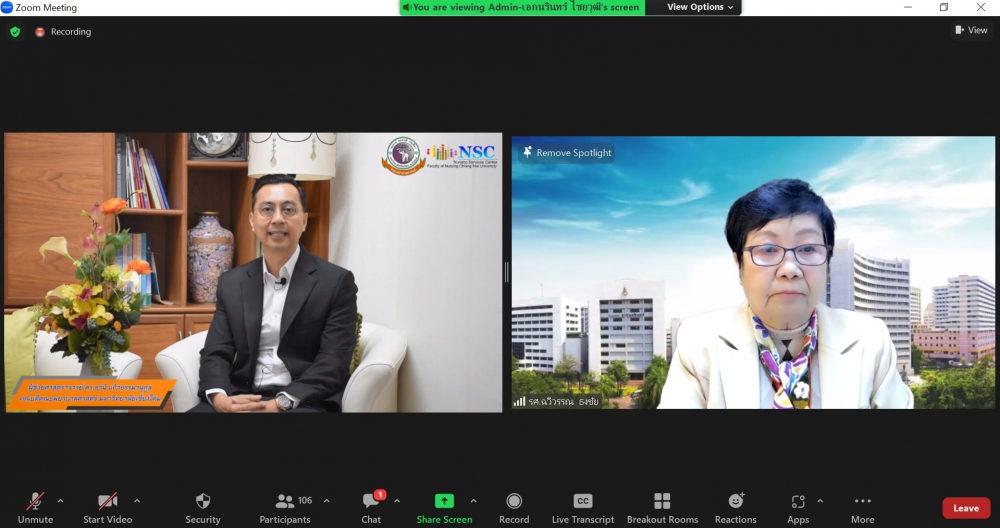
Task: Click Remove Spotlight on the right video
Action: tap(567, 153)
